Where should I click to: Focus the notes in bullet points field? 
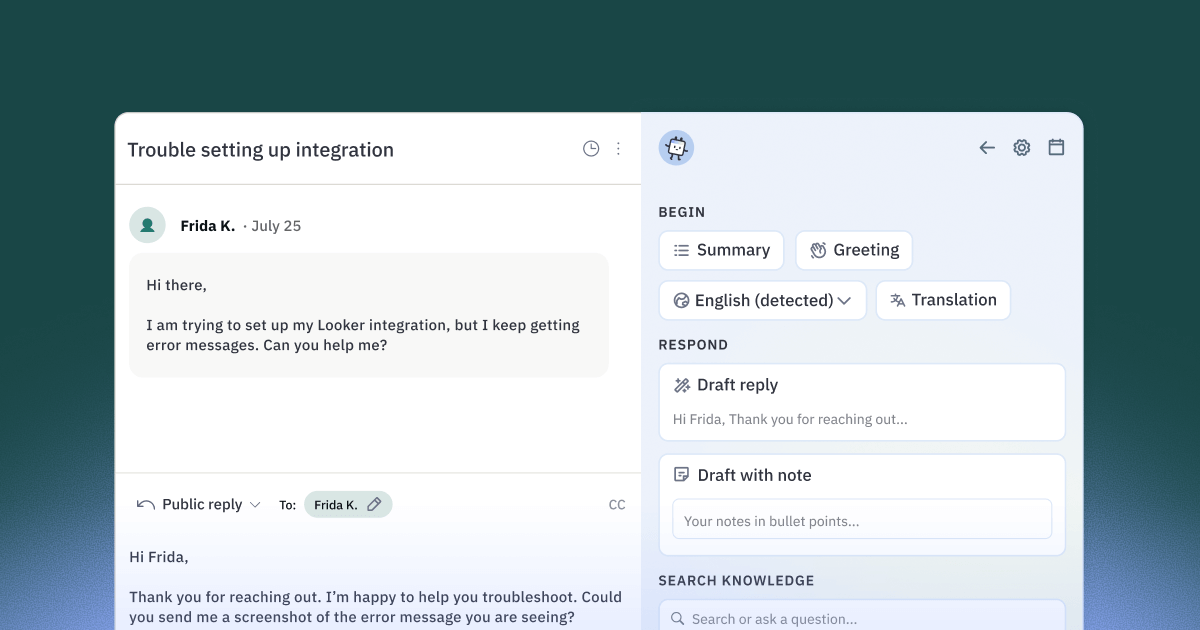pyautogui.click(x=862, y=520)
